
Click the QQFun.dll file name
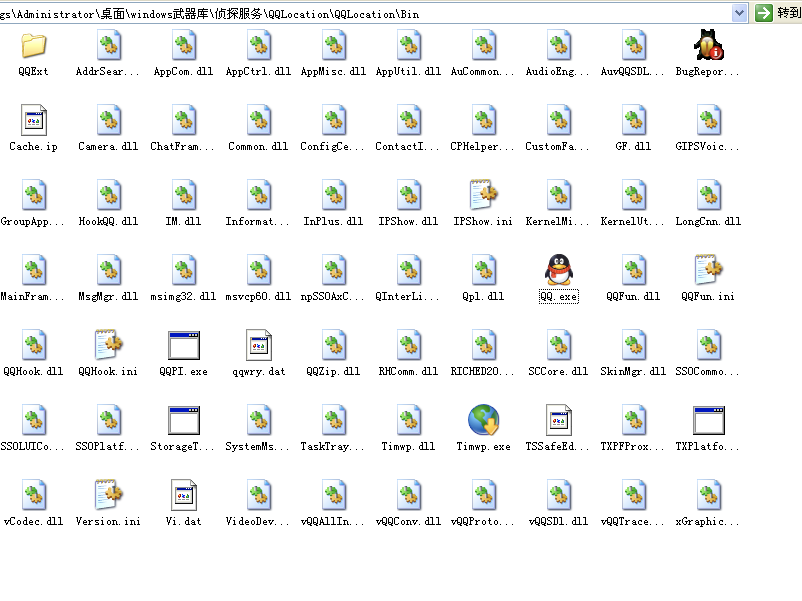633,297
